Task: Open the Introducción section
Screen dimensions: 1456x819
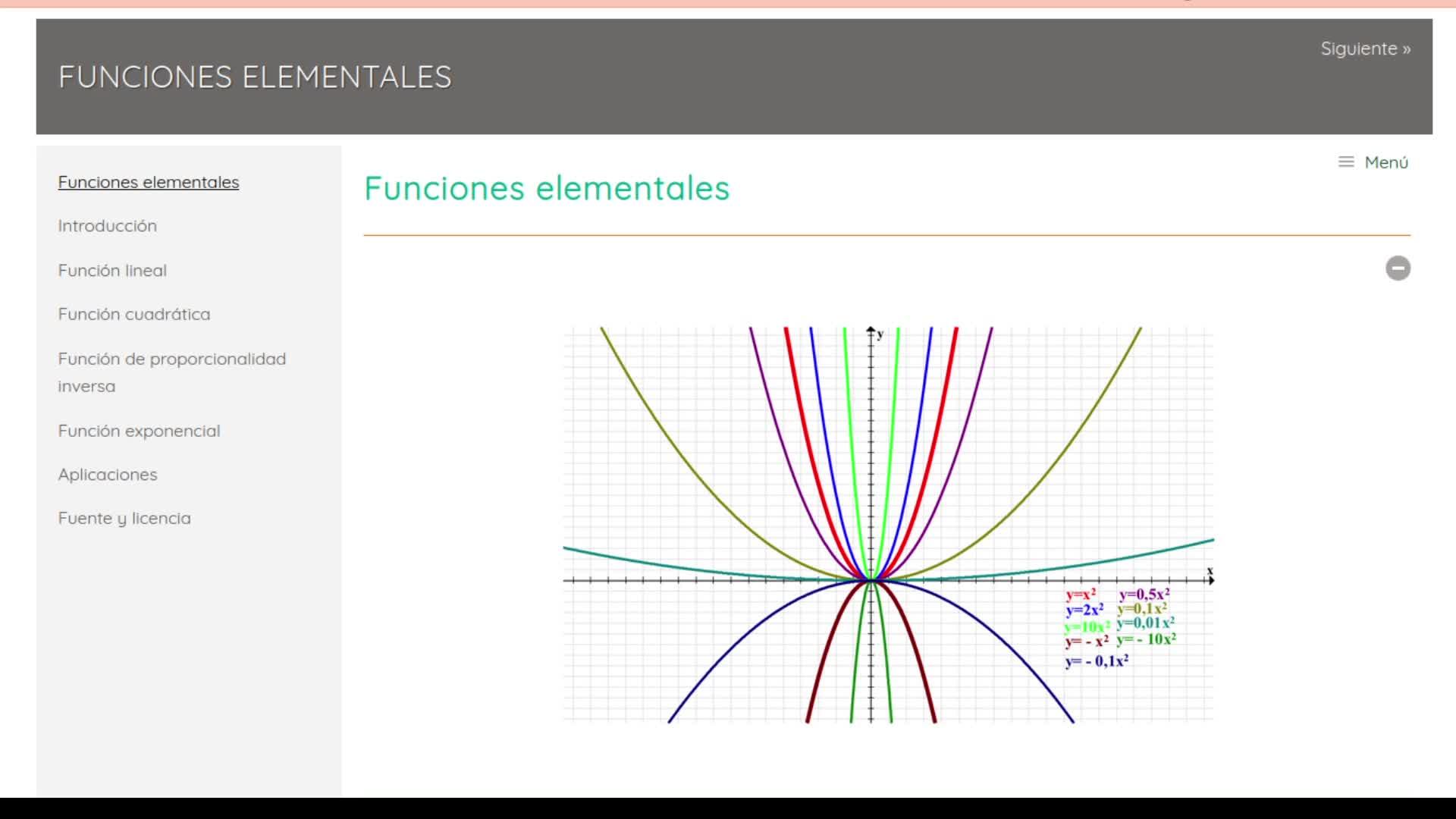Action: pos(108,226)
